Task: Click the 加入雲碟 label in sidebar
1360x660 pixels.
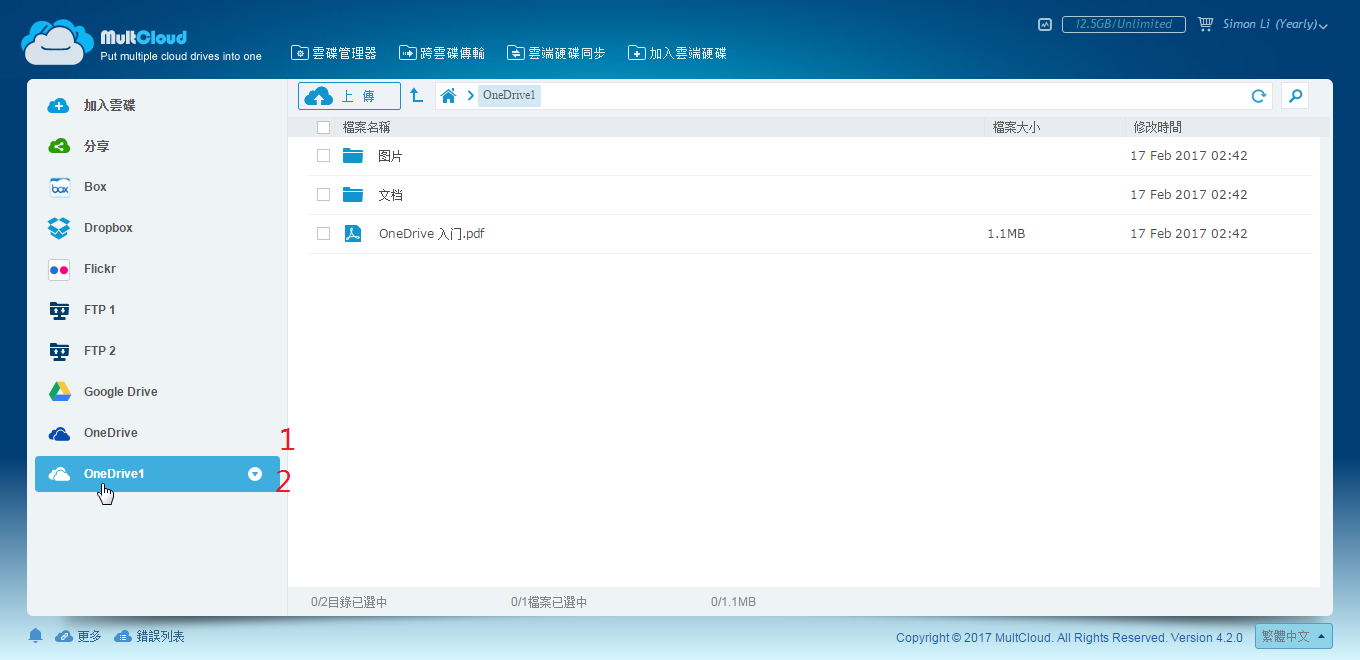Action: pyautogui.click(x=110, y=105)
